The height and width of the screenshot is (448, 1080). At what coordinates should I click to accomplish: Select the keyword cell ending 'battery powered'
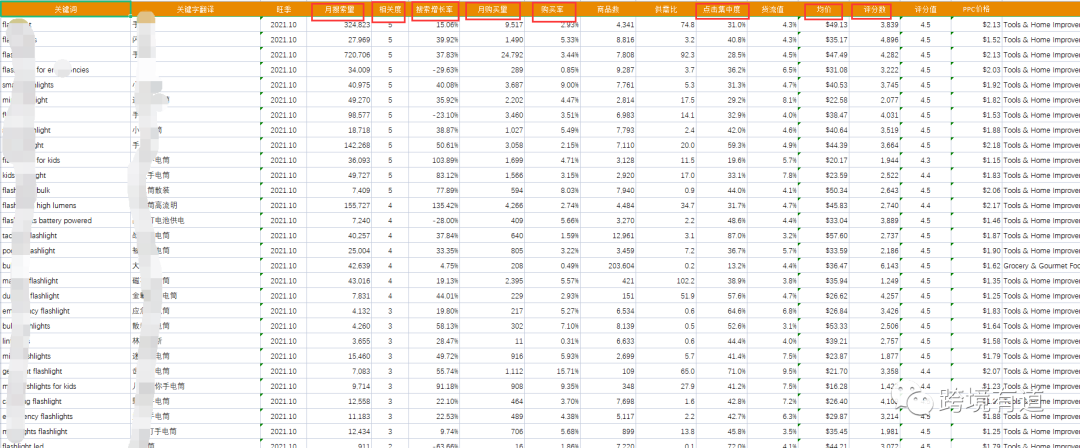click(x=65, y=221)
